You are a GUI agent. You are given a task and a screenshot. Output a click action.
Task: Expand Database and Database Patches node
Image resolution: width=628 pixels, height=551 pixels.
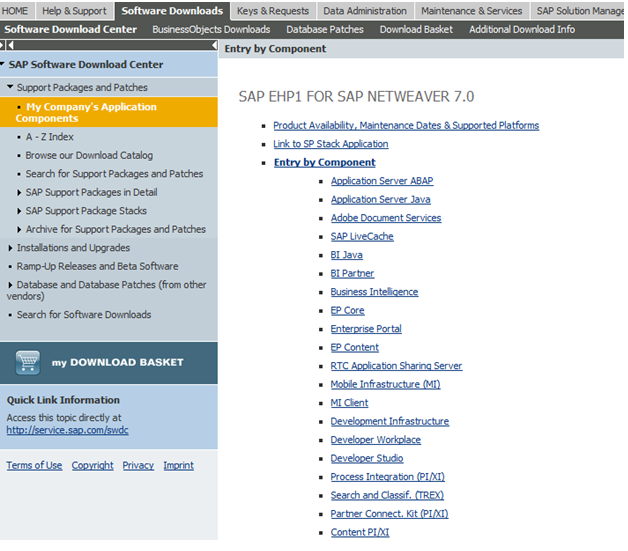point(10,285)
